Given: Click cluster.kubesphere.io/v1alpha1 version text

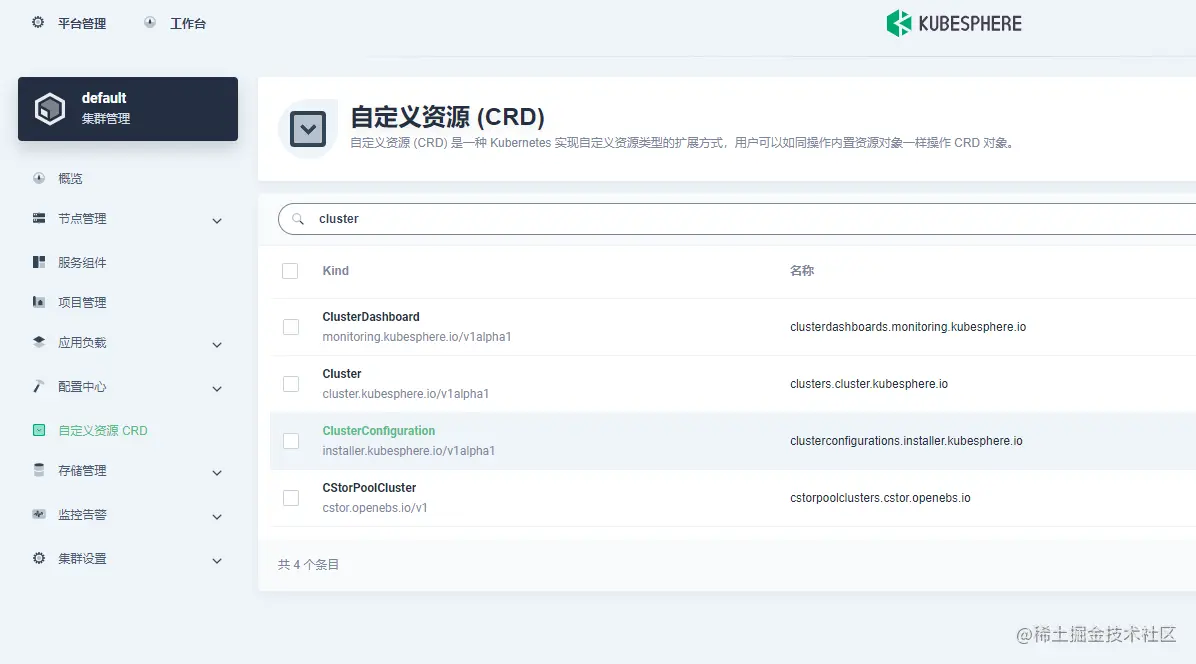Looking at the screenshot, I should click(x=405, y=394).
